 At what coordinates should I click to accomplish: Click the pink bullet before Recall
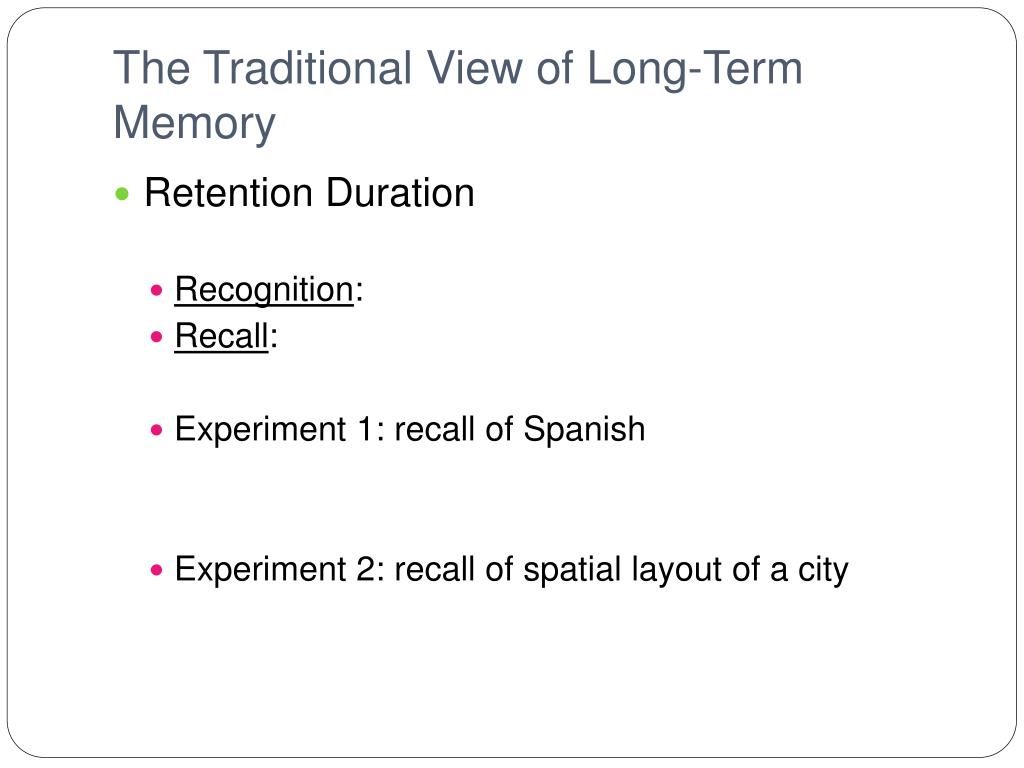156,337
